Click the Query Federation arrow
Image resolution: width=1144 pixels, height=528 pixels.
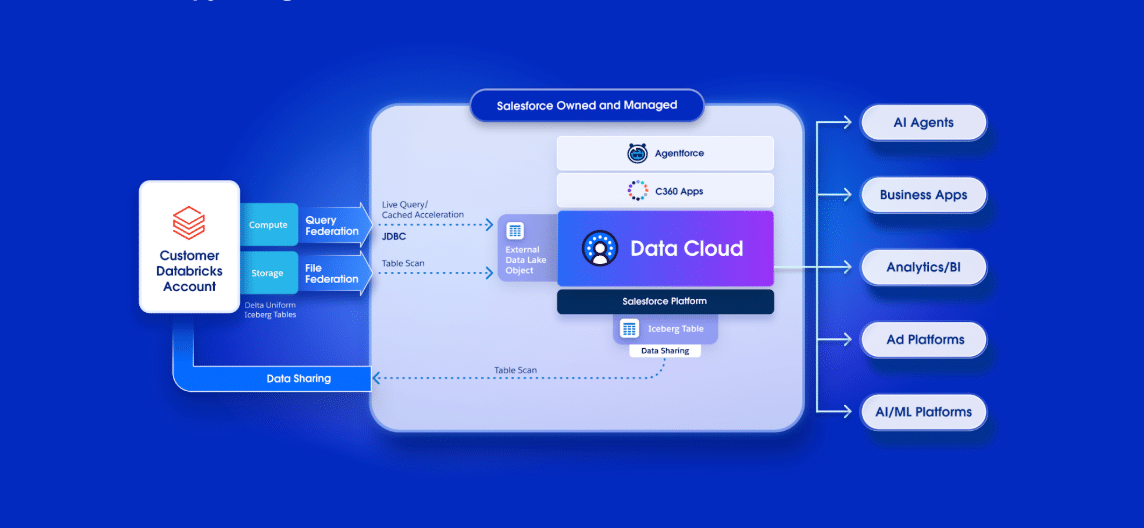click(x=334, y=225)
